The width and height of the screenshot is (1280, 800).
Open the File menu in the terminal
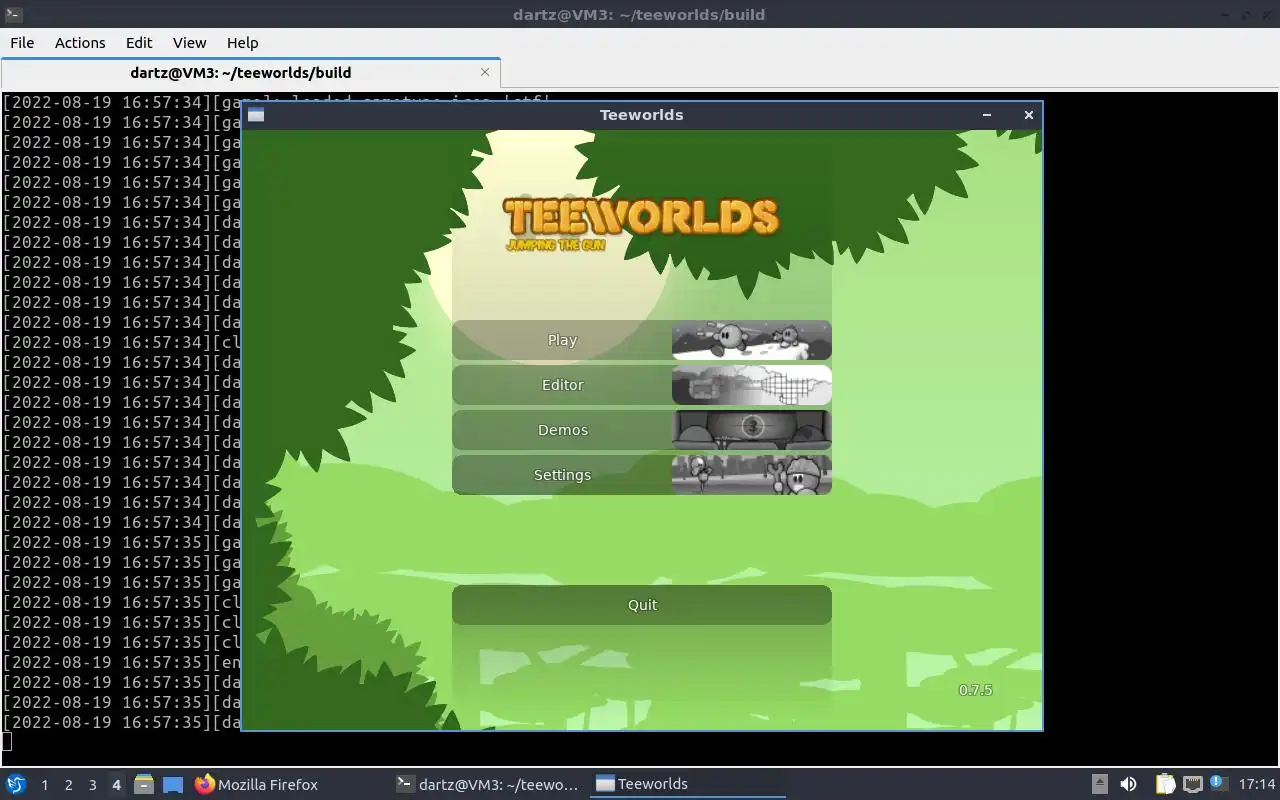(22, 43)
